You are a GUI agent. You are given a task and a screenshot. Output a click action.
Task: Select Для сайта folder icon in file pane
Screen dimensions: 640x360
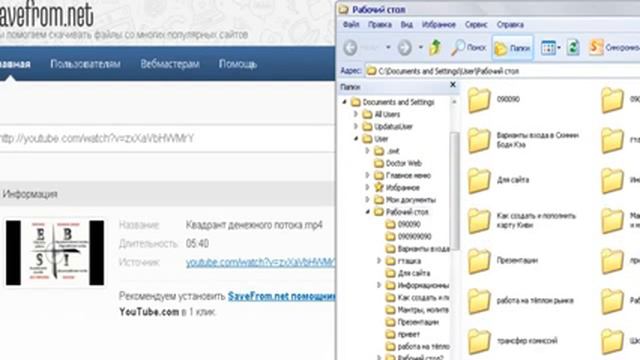pos(479,180)
